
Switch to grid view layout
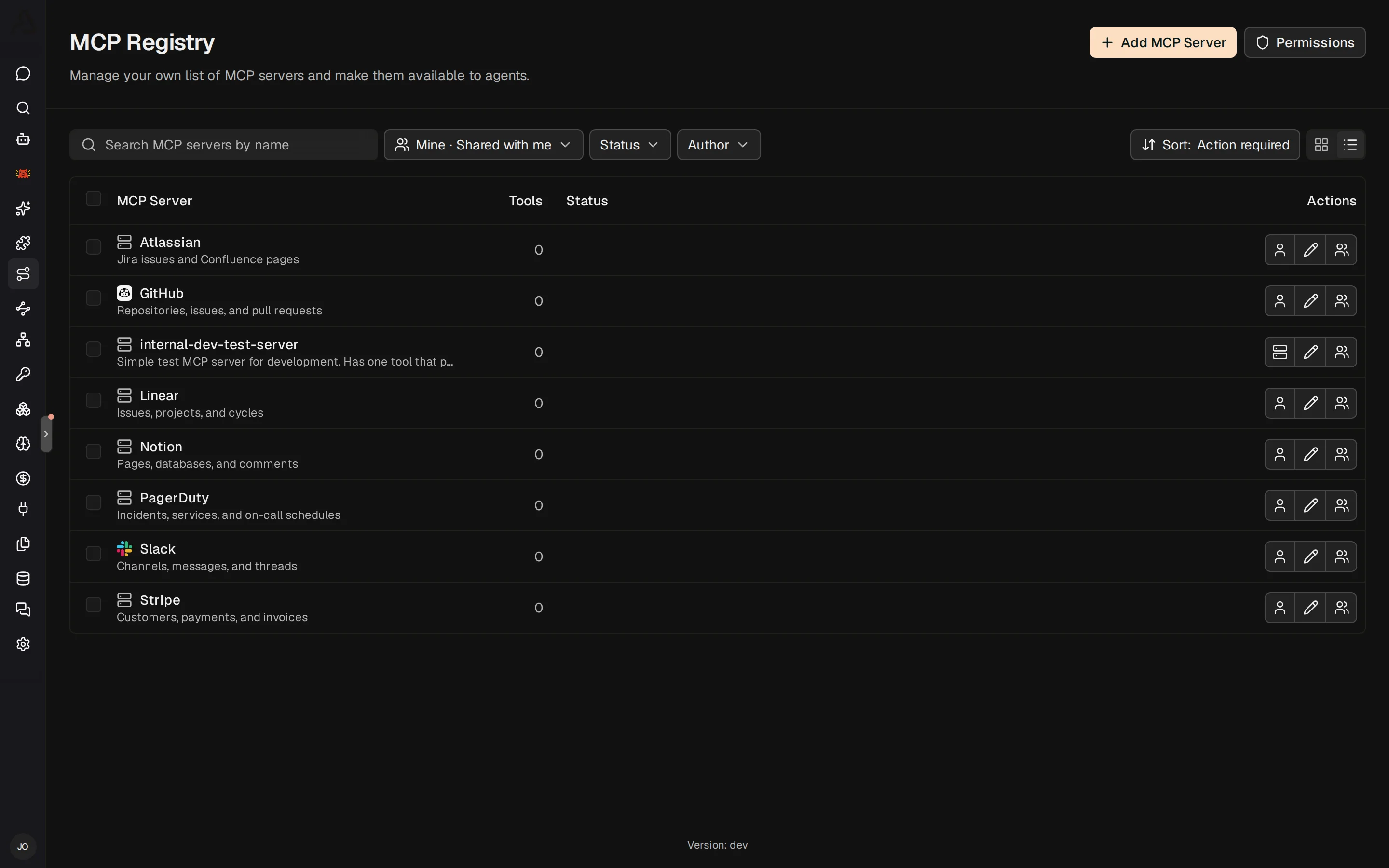tap(1321, 145)
